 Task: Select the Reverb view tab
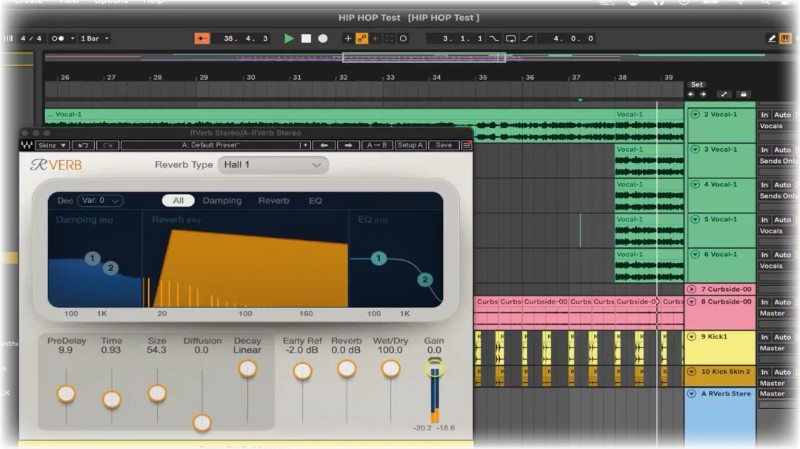[273, 201]
